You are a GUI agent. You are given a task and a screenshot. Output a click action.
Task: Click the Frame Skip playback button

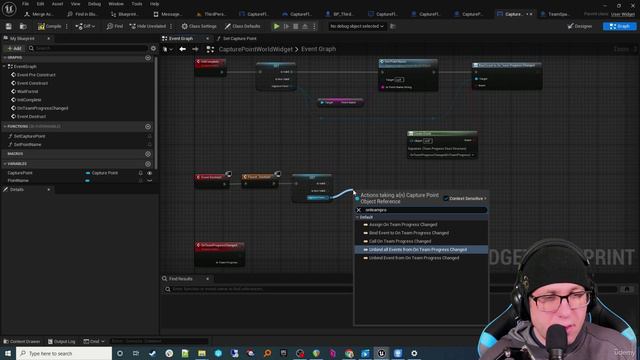[x=287, y=26]
